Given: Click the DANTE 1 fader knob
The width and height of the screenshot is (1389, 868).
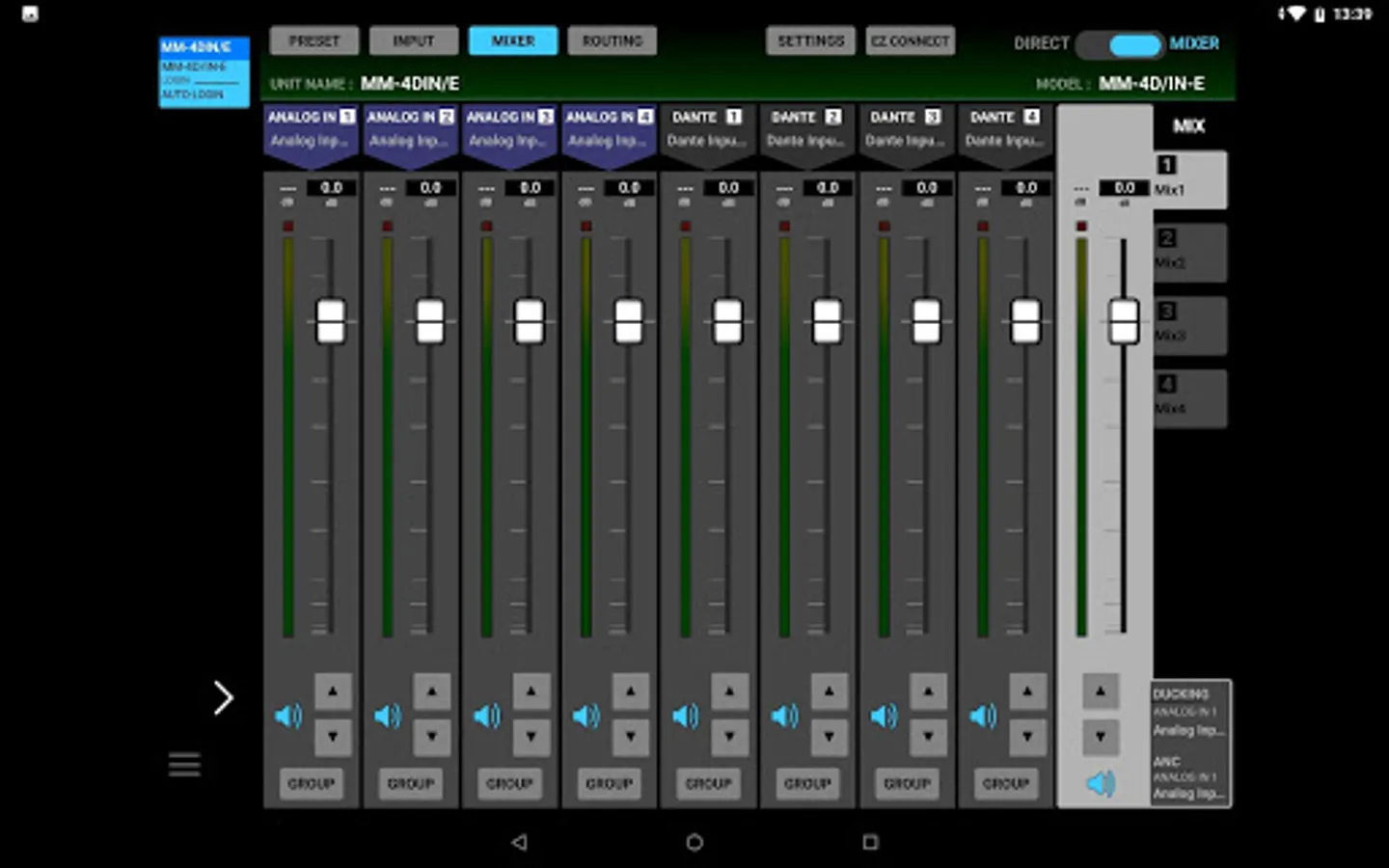Looking at the screenshot, I should (728, 321).
